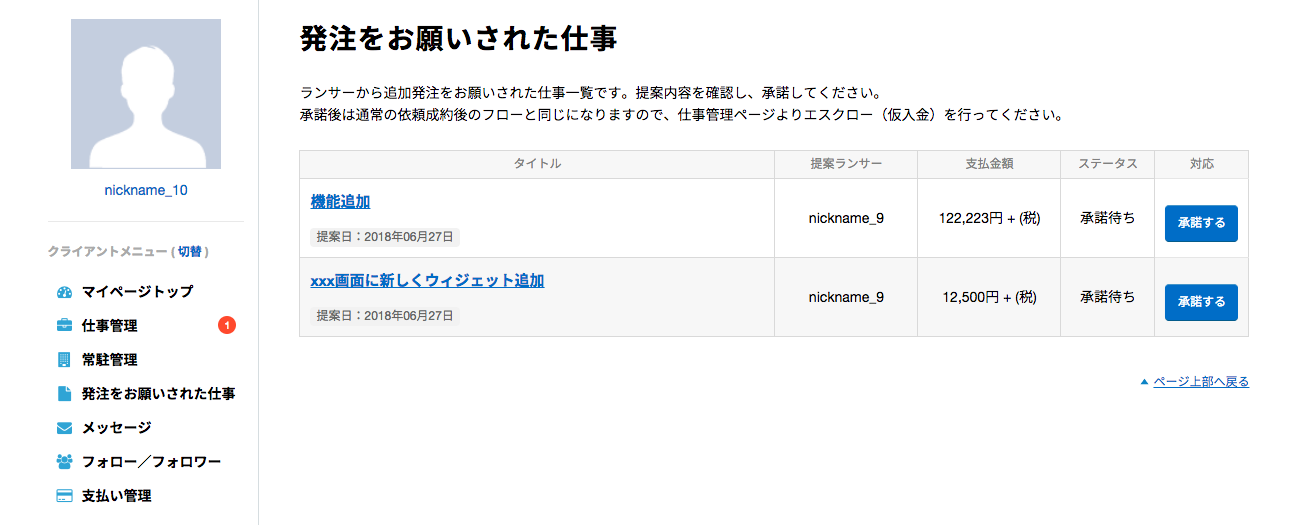The width and height of the screenshot is (1310, 525).
Task: Open the xxx画面に新しくウィジェット追加 link
Action: (x=427, y=281)
